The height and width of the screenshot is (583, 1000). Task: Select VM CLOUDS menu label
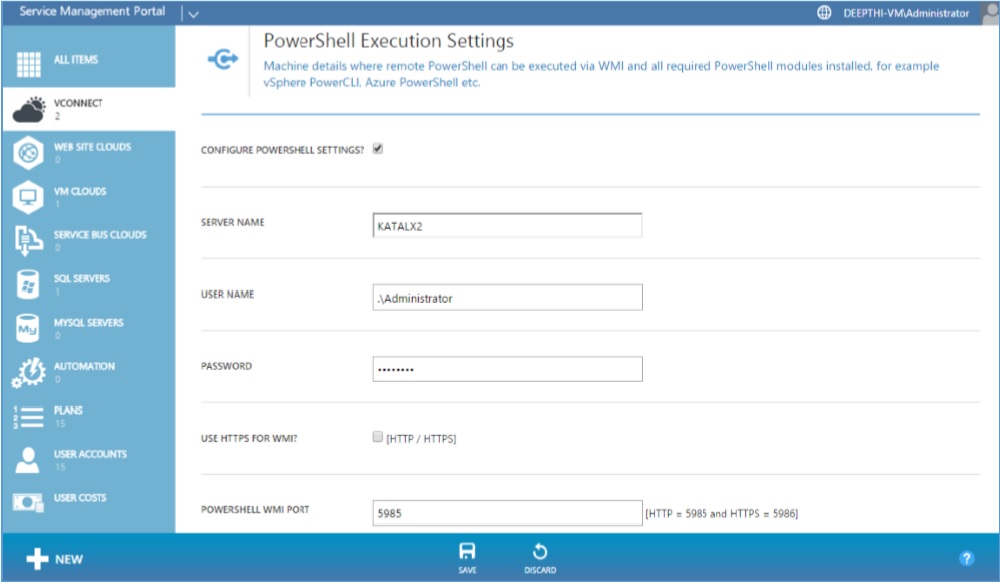coord(80,191)
